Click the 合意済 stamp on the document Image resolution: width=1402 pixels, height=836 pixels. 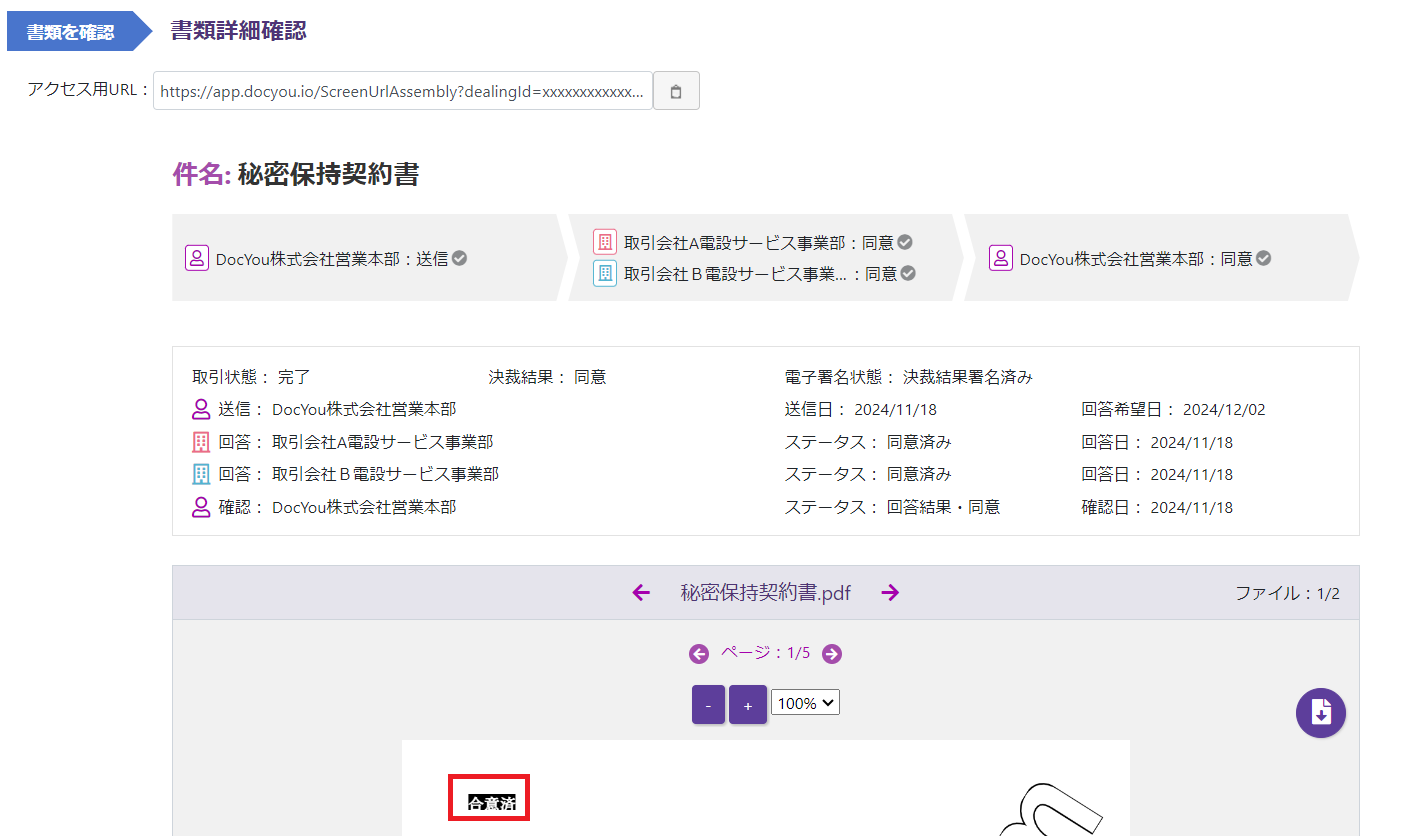[490, 802]
